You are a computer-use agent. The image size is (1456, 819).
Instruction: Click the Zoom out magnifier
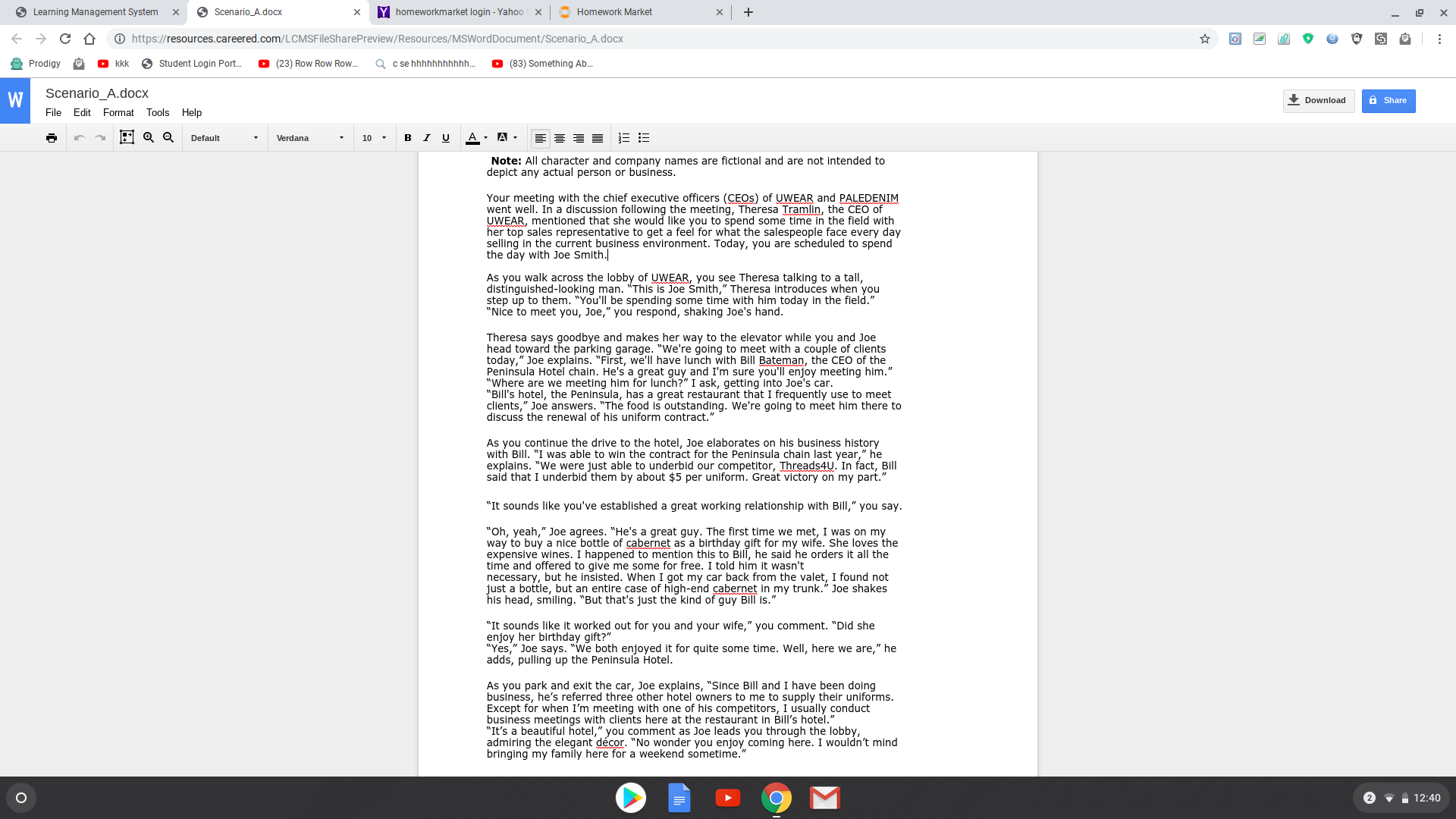(x=168, y=137)
